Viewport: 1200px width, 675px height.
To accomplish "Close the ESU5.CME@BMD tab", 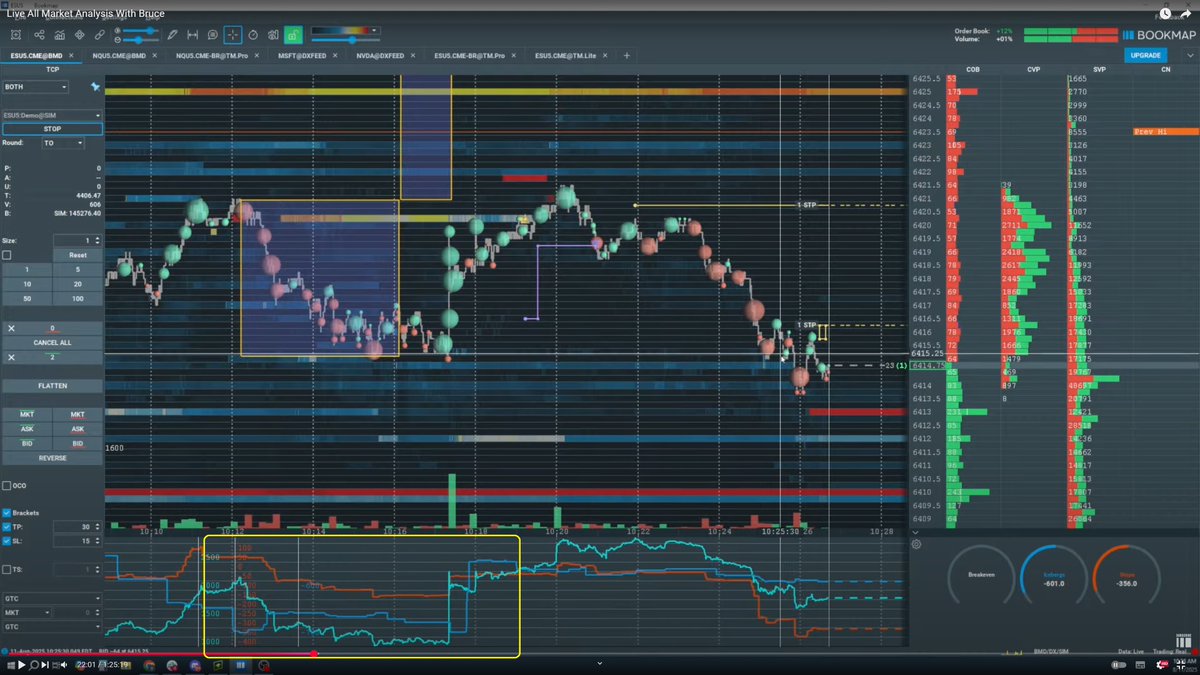I will pyautogui.click(x=71, y=55).
